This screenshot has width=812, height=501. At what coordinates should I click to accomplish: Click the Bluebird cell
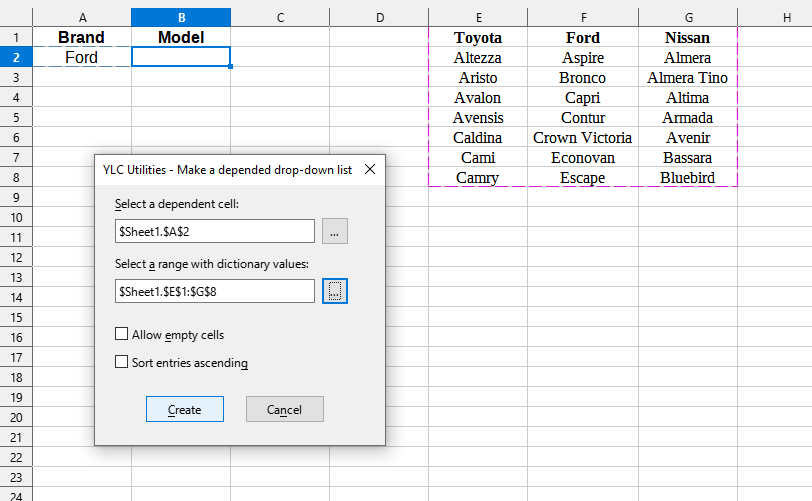point(688,177)
